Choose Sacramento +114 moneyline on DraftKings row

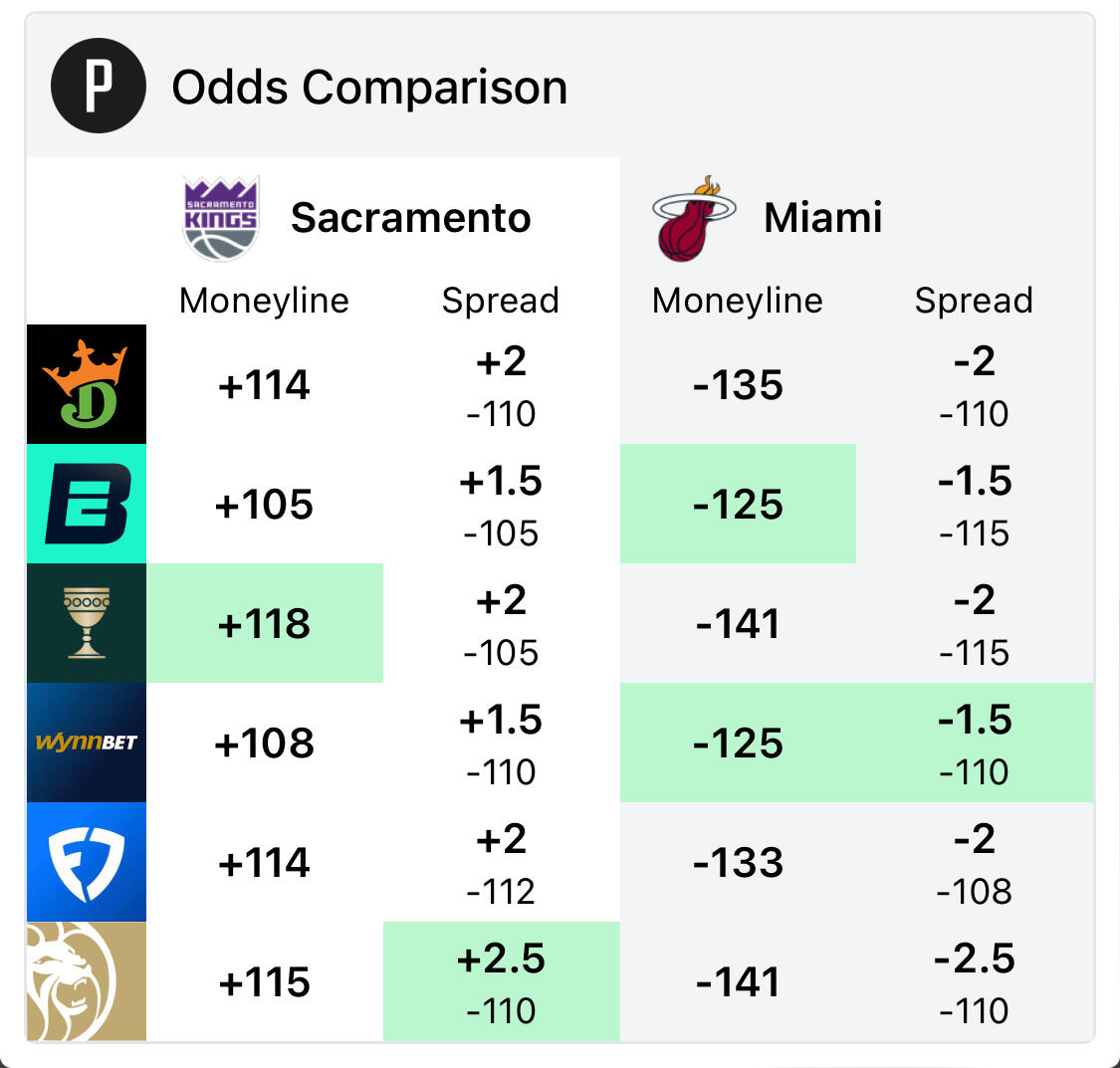265,385
